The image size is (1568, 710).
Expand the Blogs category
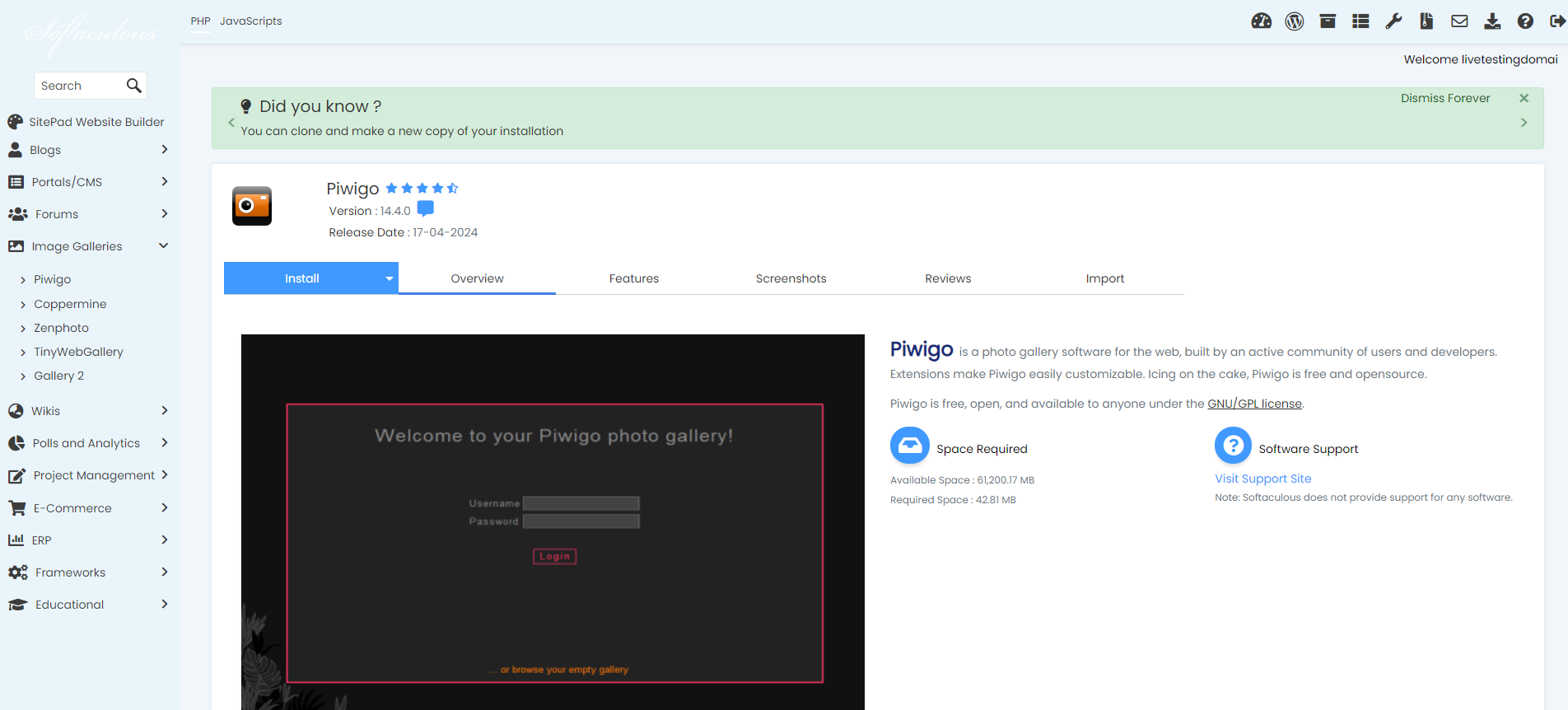coord(164,149)
